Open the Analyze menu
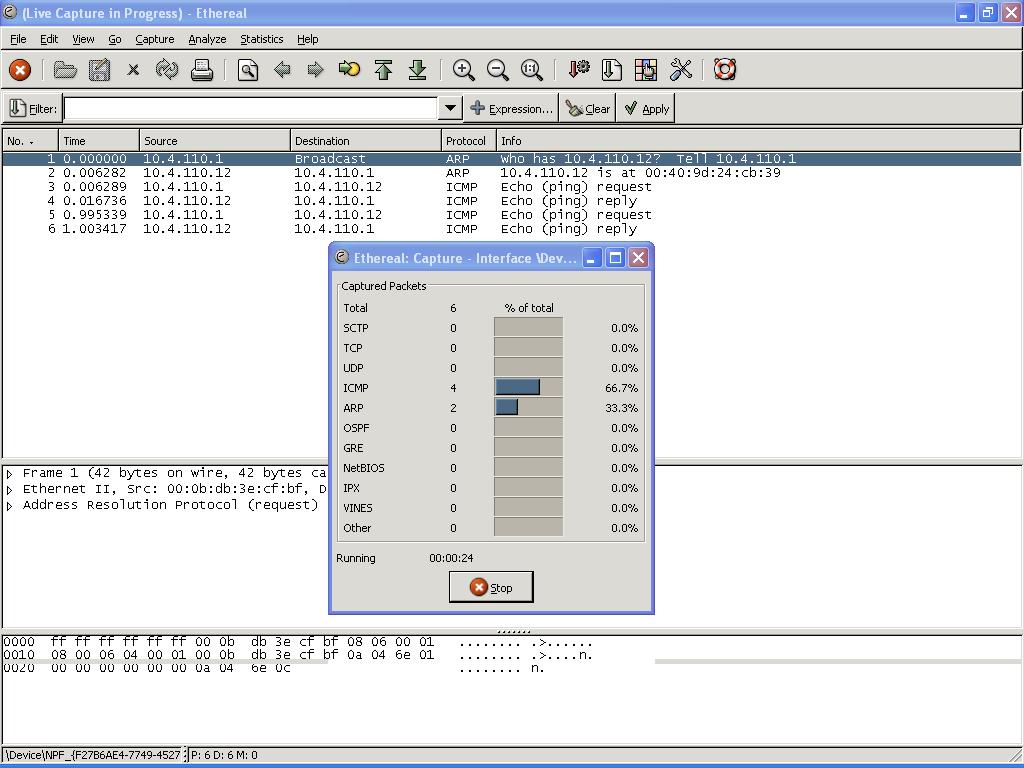1024x768 pixels. 207,39
